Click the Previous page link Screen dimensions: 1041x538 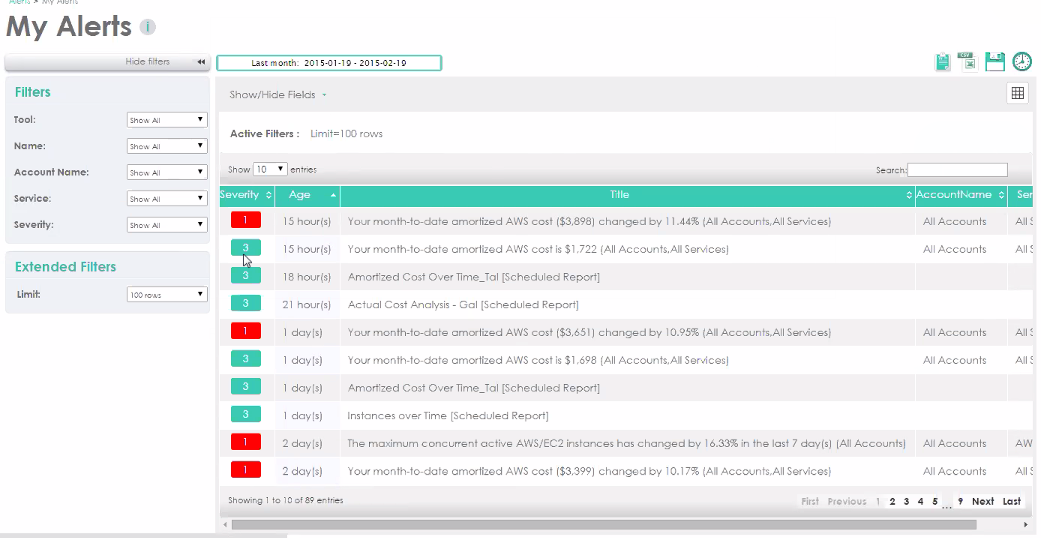coord(846,501)
